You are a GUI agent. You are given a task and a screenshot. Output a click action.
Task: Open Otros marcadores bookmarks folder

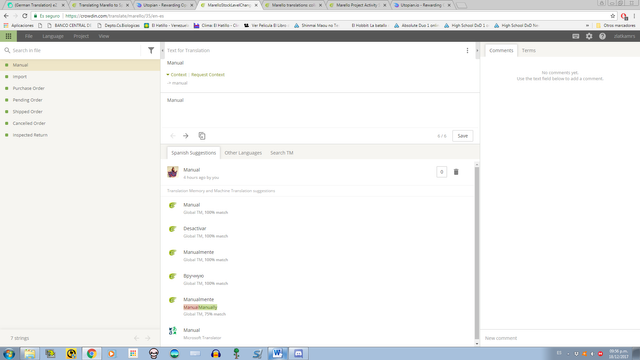616,25
